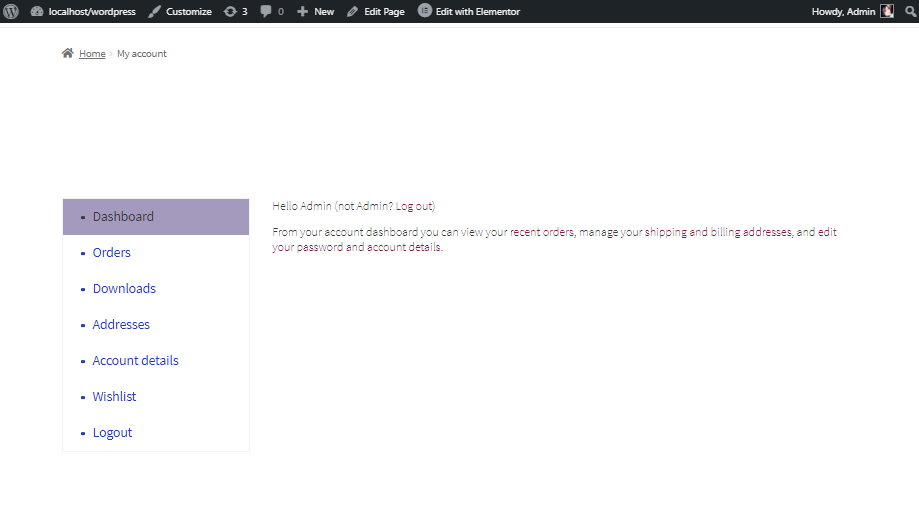Image resolution: width=919 pixels, height=508 pixels.
Task: Open the Wishlist section
Action: coord(114,397)
